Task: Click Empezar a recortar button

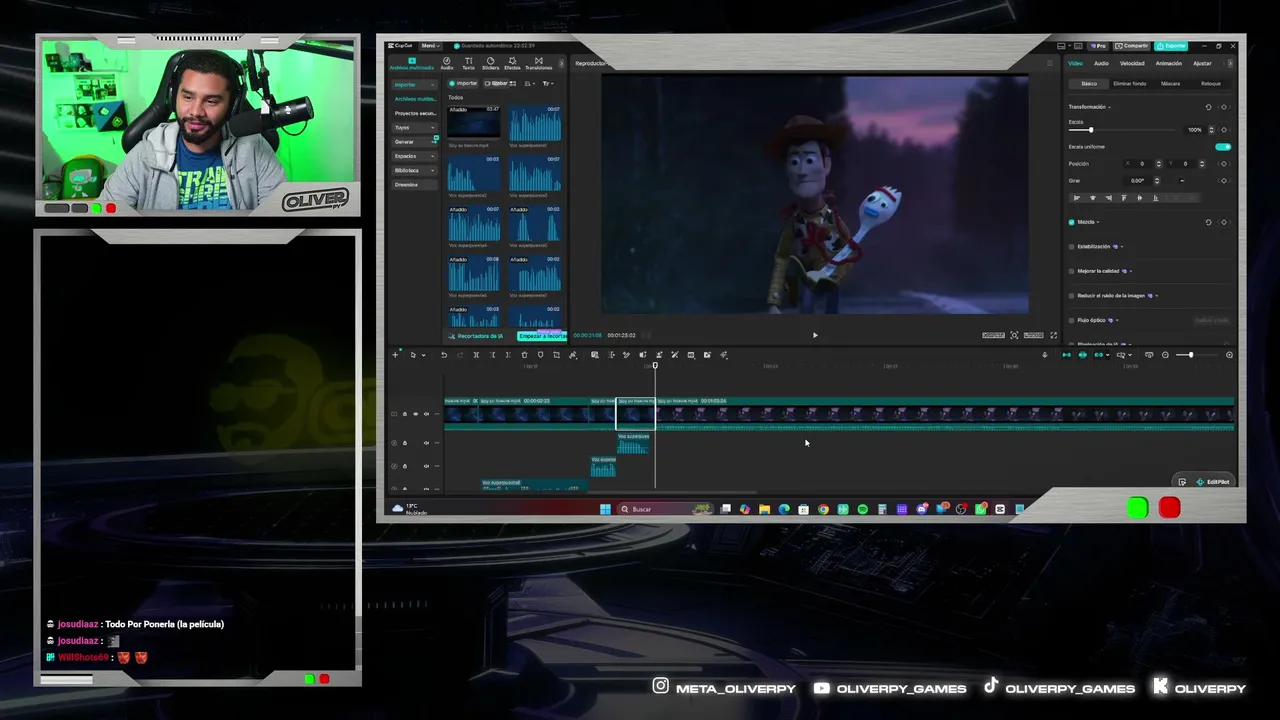Action: coord(542,336)
